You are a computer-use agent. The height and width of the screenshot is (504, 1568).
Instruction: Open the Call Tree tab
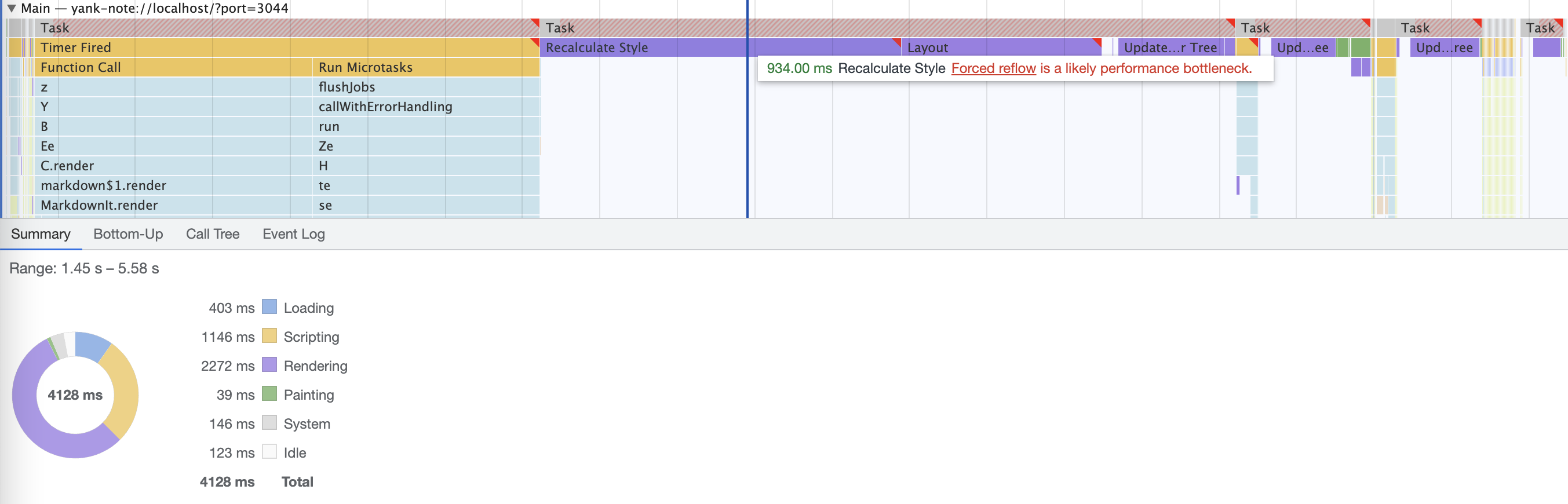(213, 235)
